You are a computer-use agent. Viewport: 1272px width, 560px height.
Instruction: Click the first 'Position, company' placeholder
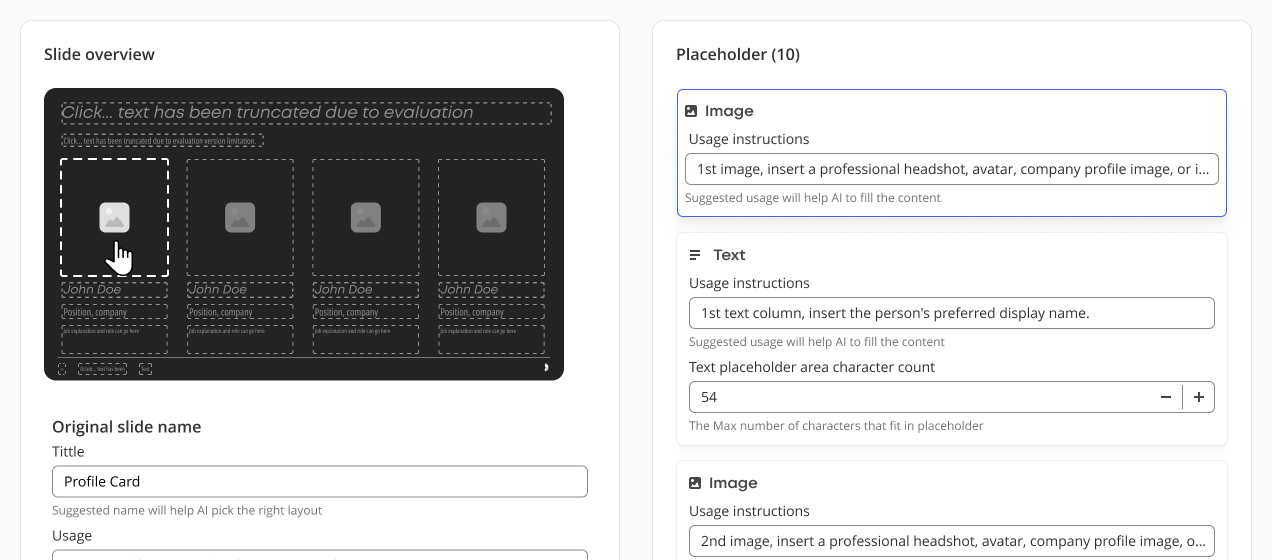(x=114, y=312)
